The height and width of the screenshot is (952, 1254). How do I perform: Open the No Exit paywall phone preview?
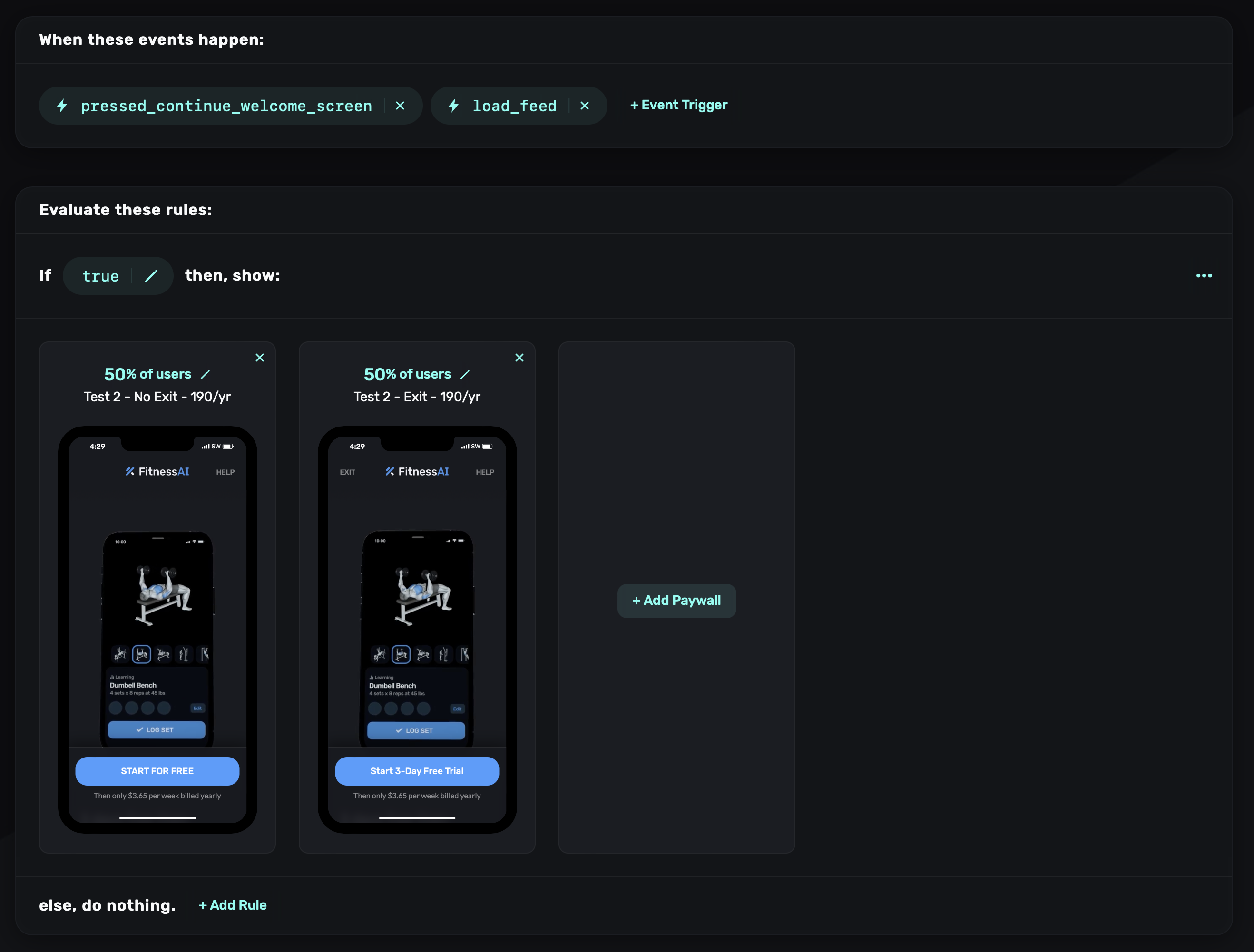157,612
